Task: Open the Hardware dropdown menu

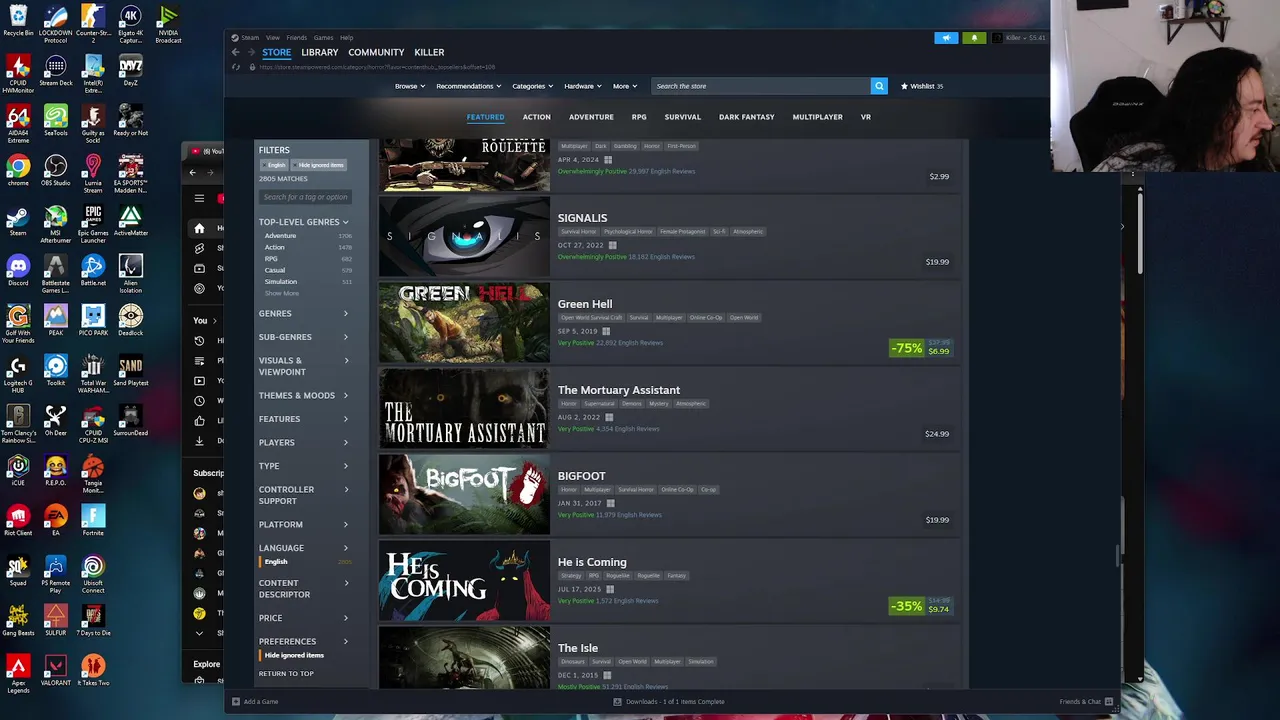Action: tap(583, 86)
